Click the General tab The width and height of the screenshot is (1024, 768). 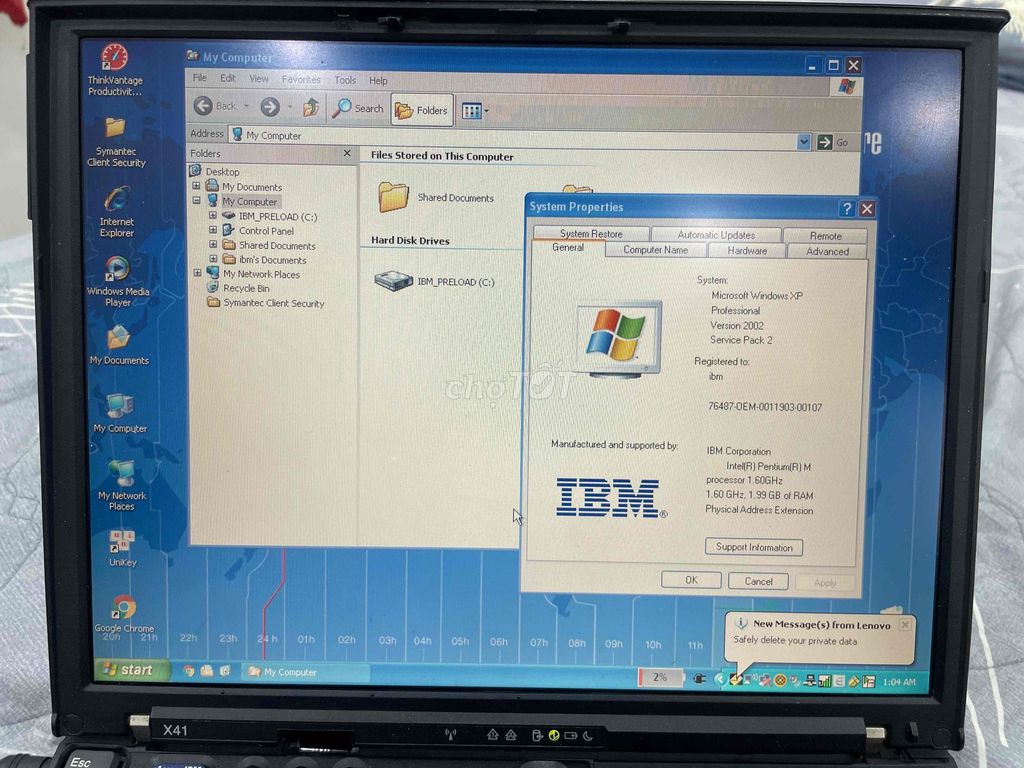tap(568, 248)
